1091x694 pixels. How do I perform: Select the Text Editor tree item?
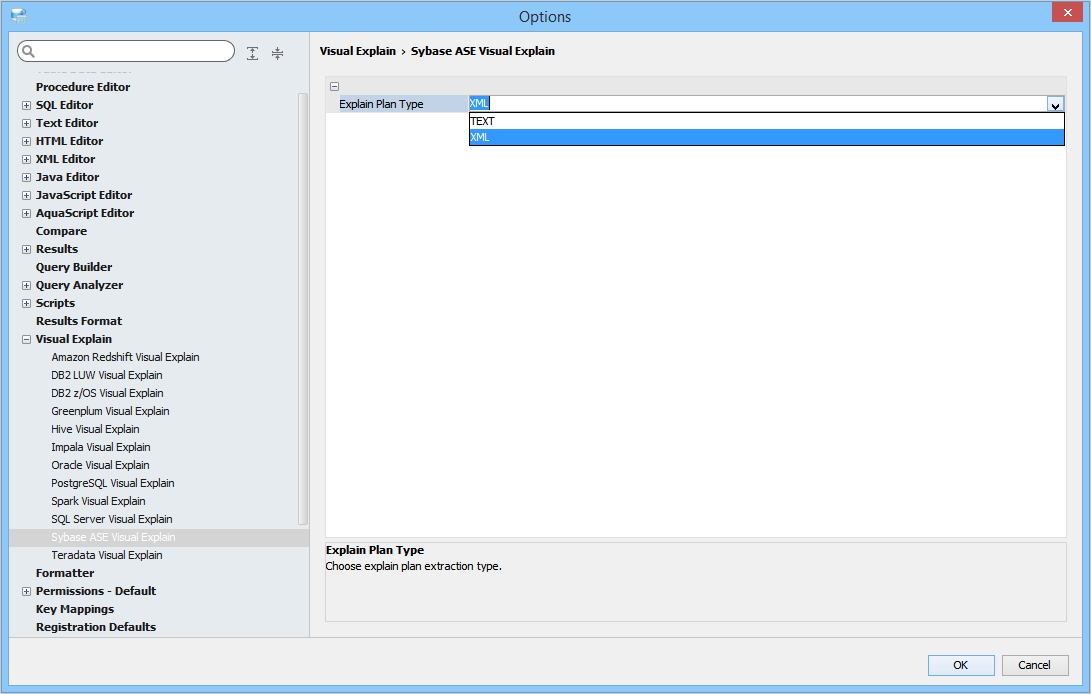(x=67, y=123)
